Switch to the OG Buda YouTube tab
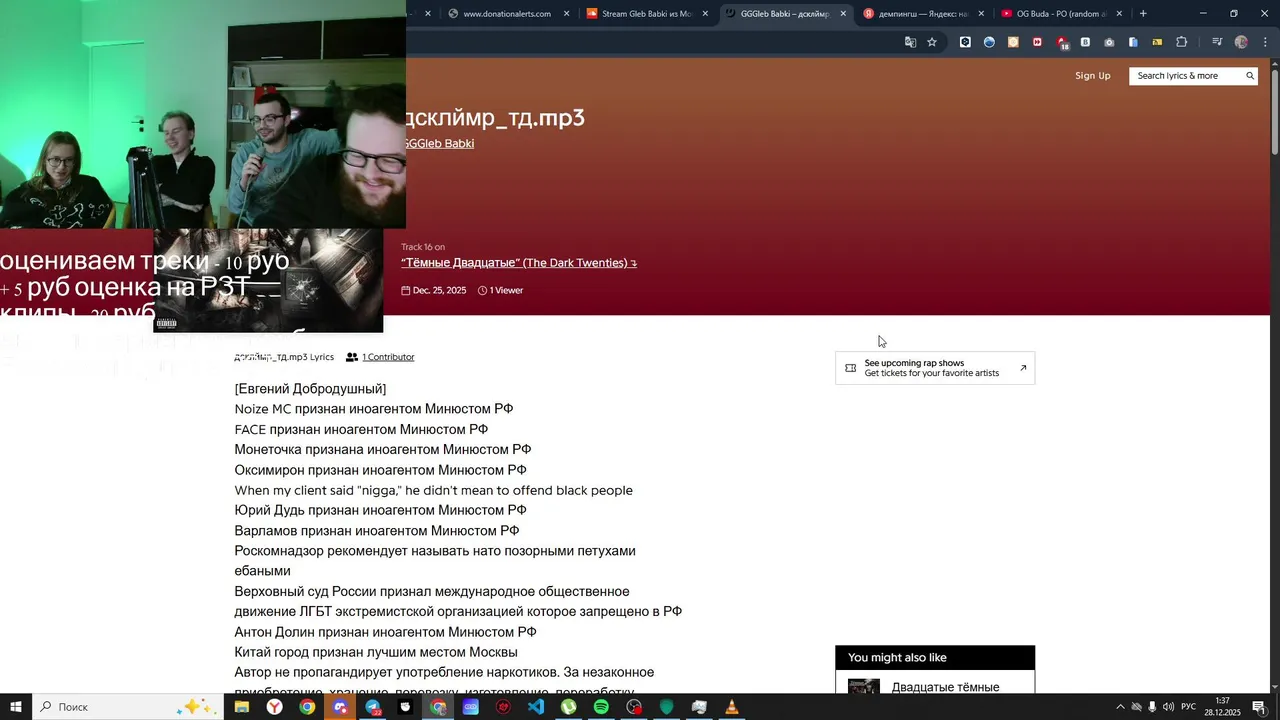Screen dimensions: 1280x720 pyautogui.click(x=1061, y=14)
